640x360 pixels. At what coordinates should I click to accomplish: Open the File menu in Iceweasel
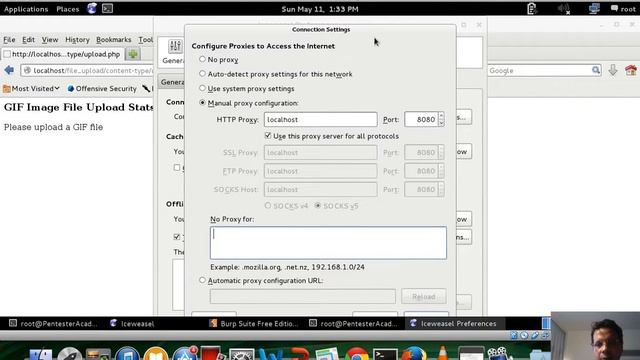(x=9, y=40)
